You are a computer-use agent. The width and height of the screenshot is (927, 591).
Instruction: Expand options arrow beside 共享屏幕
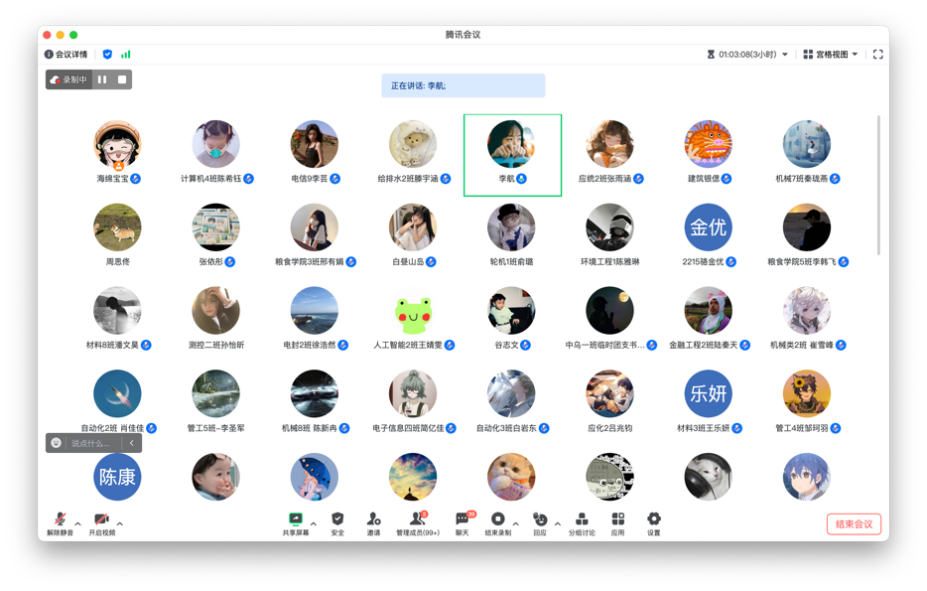313,524
